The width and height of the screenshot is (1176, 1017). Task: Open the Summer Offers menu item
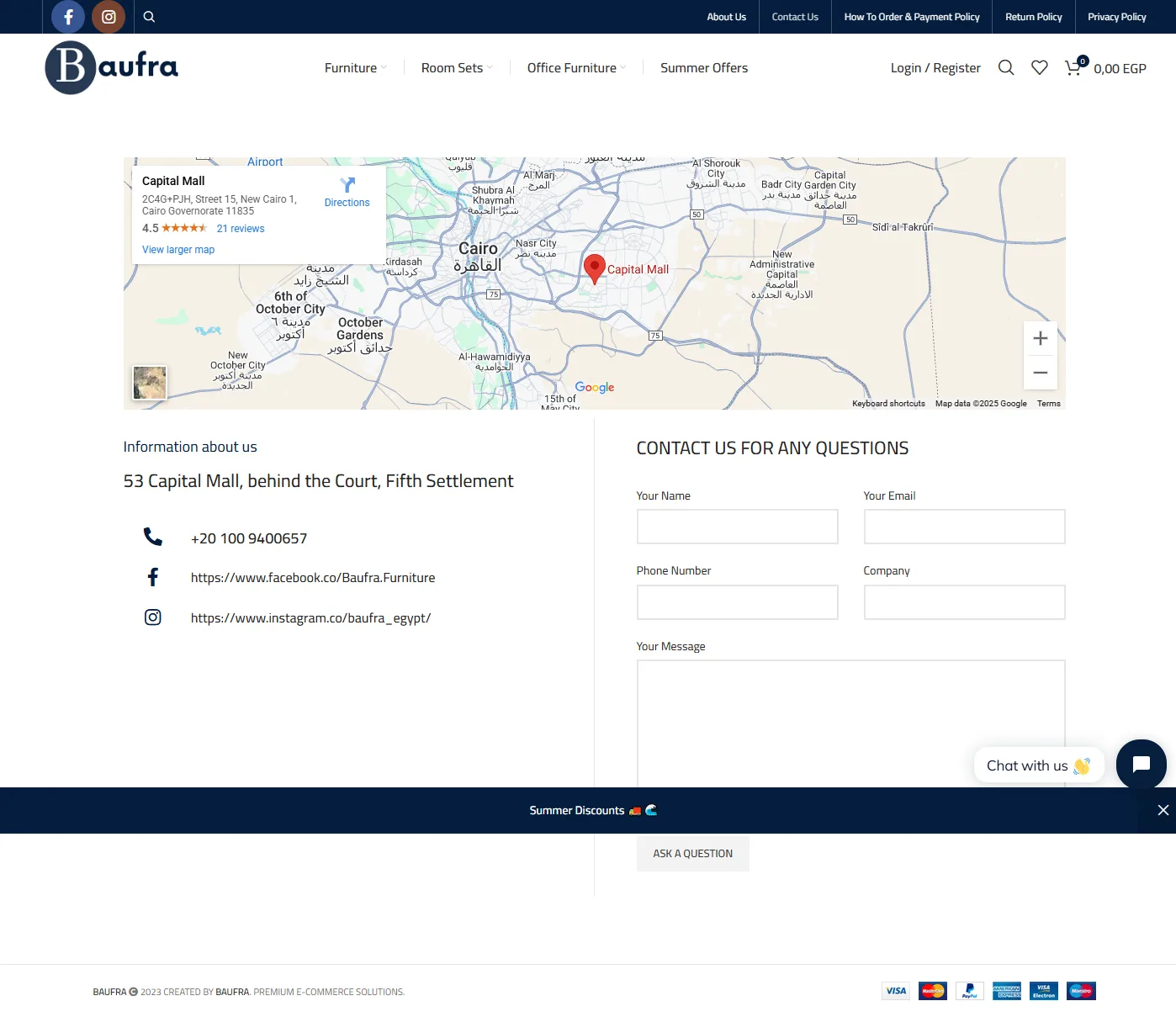(704, 68)
